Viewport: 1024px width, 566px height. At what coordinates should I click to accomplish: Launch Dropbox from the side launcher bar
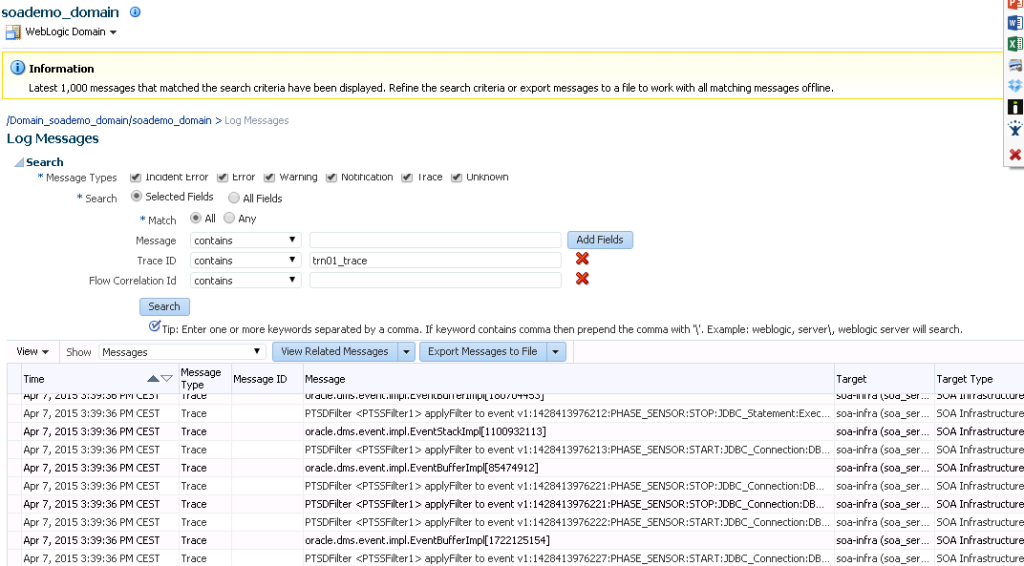[1015, 86]
